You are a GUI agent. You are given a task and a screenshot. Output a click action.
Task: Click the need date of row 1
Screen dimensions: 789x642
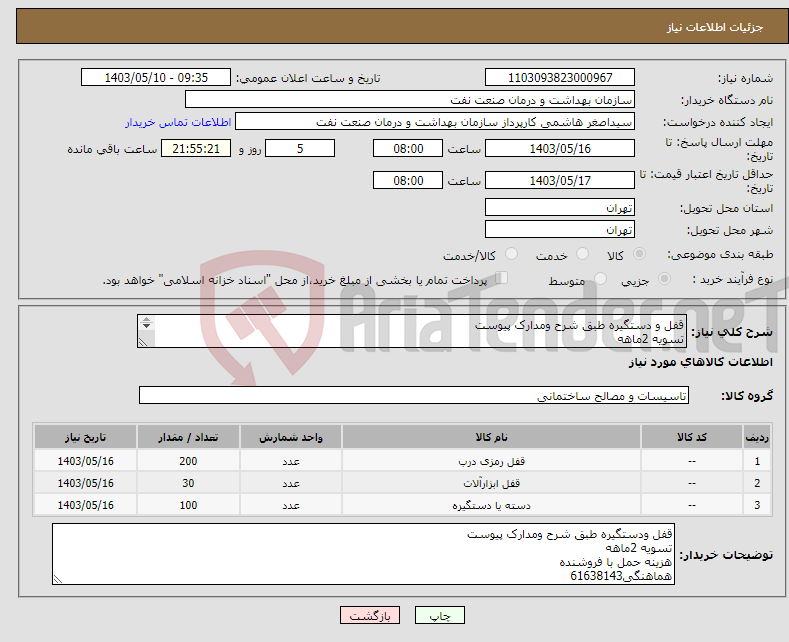[x=86, y=461]
